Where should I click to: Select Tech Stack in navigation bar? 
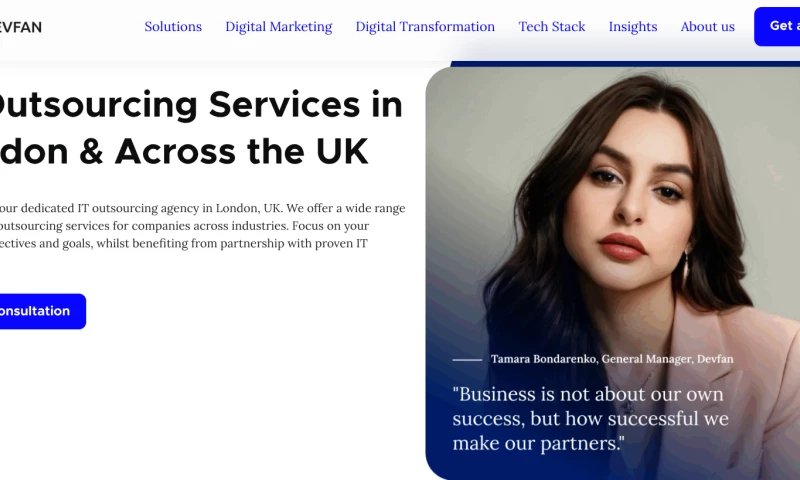(x=552, y=27)
